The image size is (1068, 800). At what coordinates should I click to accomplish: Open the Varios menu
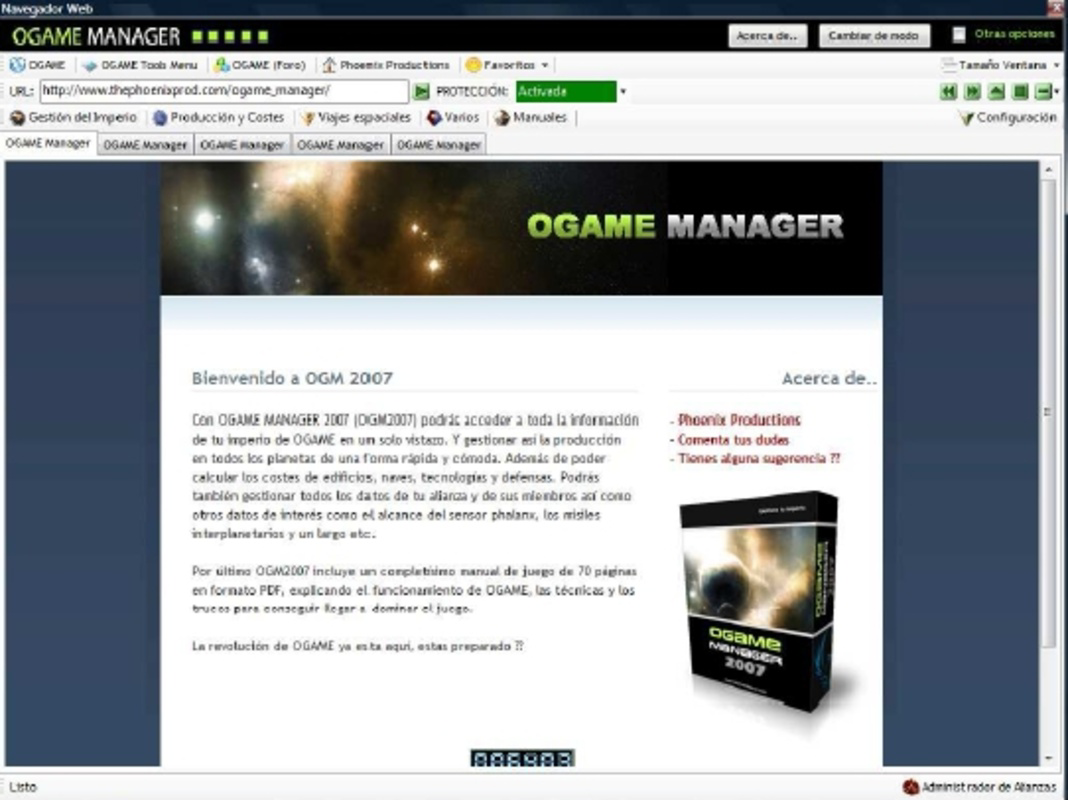[453, 118]
